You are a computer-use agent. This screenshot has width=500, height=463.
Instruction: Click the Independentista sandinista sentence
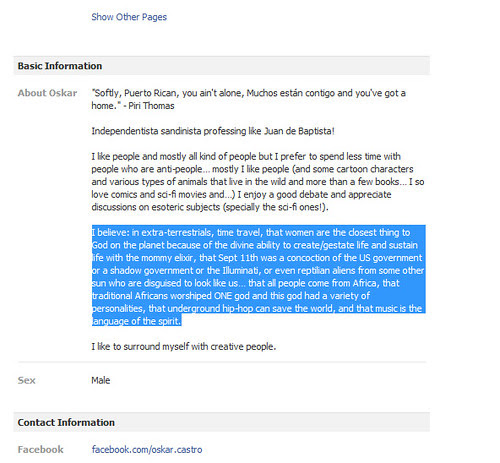pos(213,131)
